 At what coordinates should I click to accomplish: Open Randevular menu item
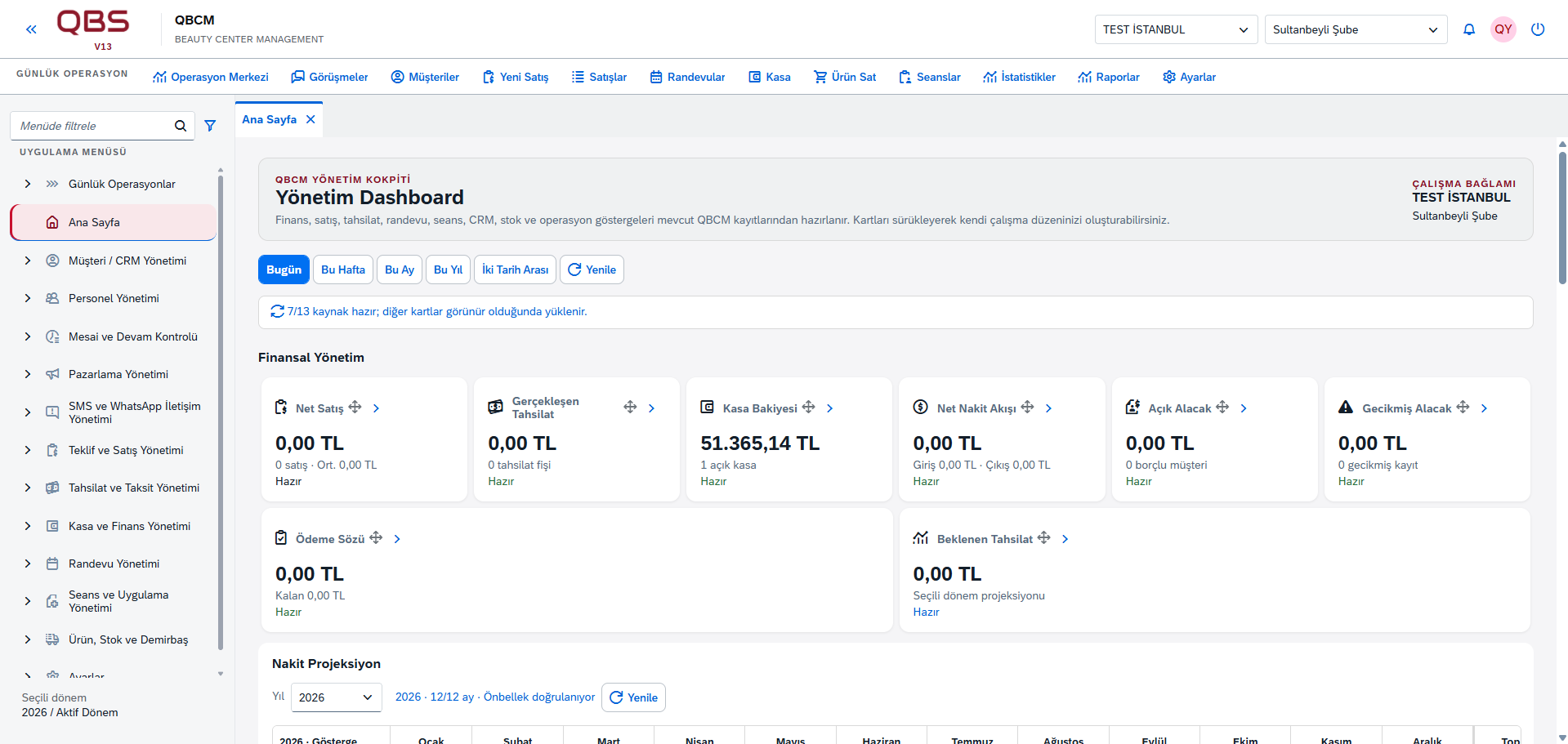coord(687,77)
